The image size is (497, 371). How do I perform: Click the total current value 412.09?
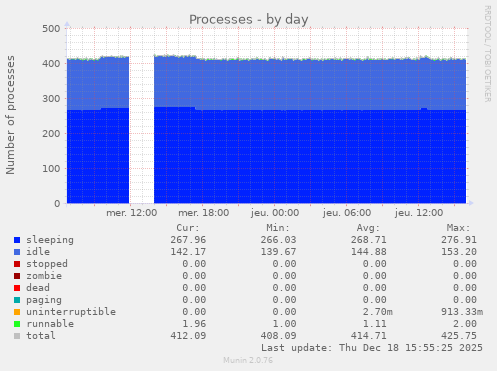tap(188, 336)
